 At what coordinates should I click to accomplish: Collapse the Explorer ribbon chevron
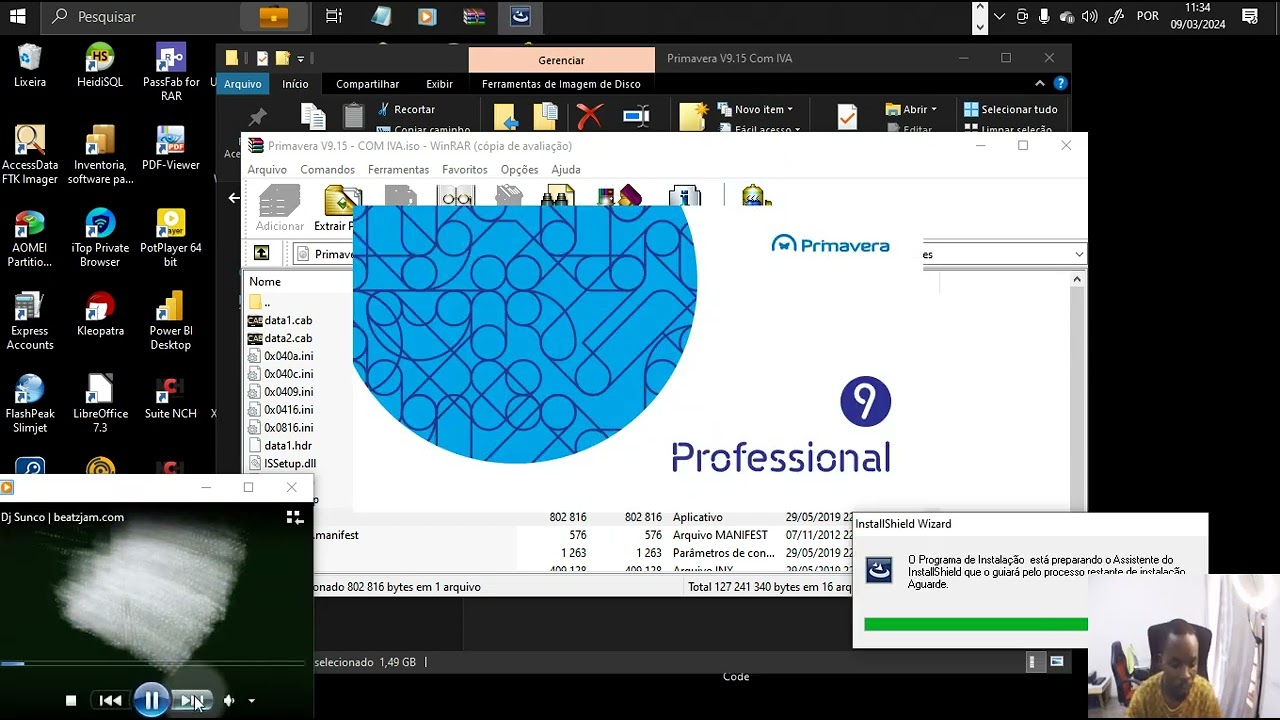click(1040, 84)
